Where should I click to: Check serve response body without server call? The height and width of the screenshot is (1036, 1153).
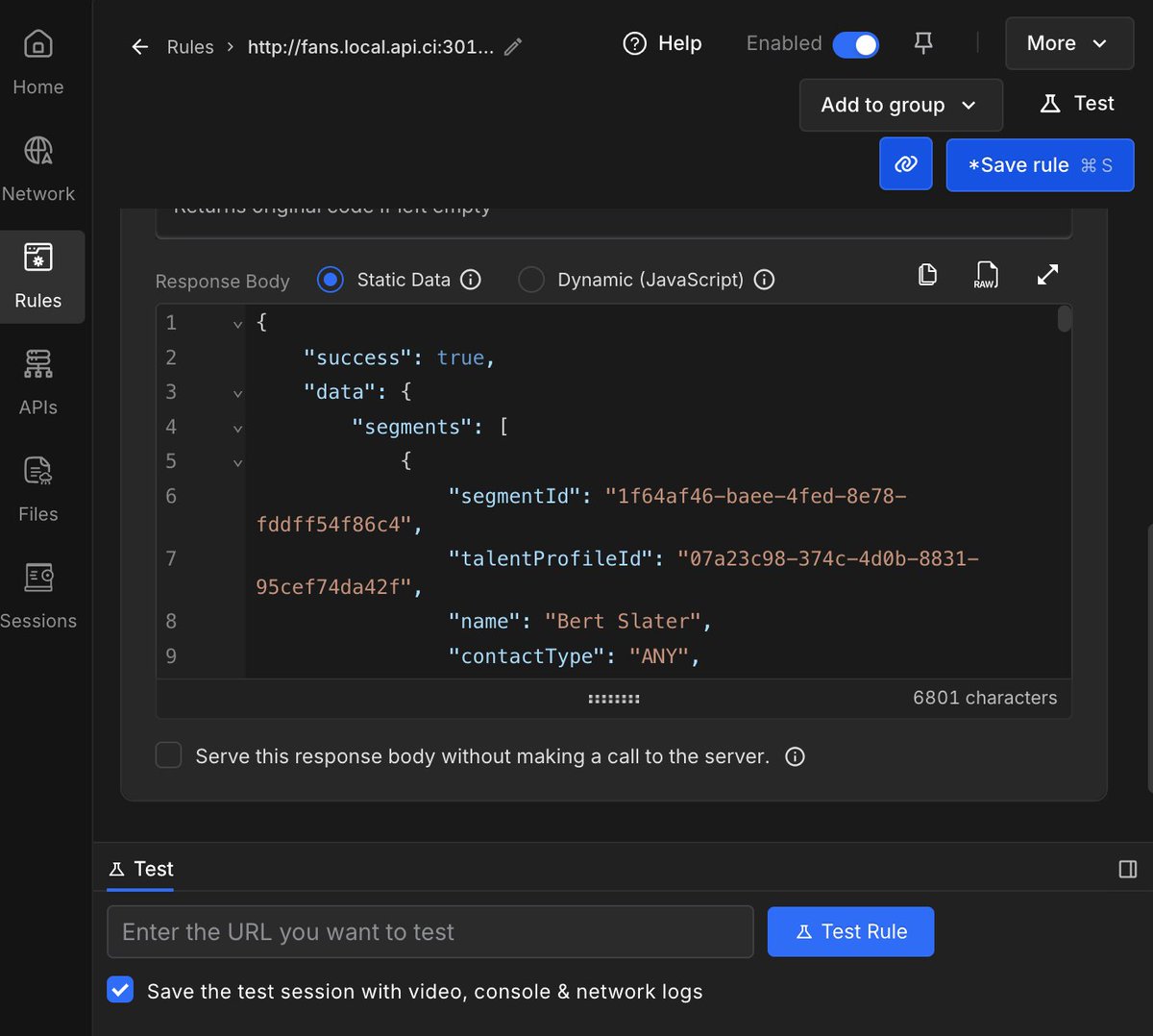pos(169,755)
